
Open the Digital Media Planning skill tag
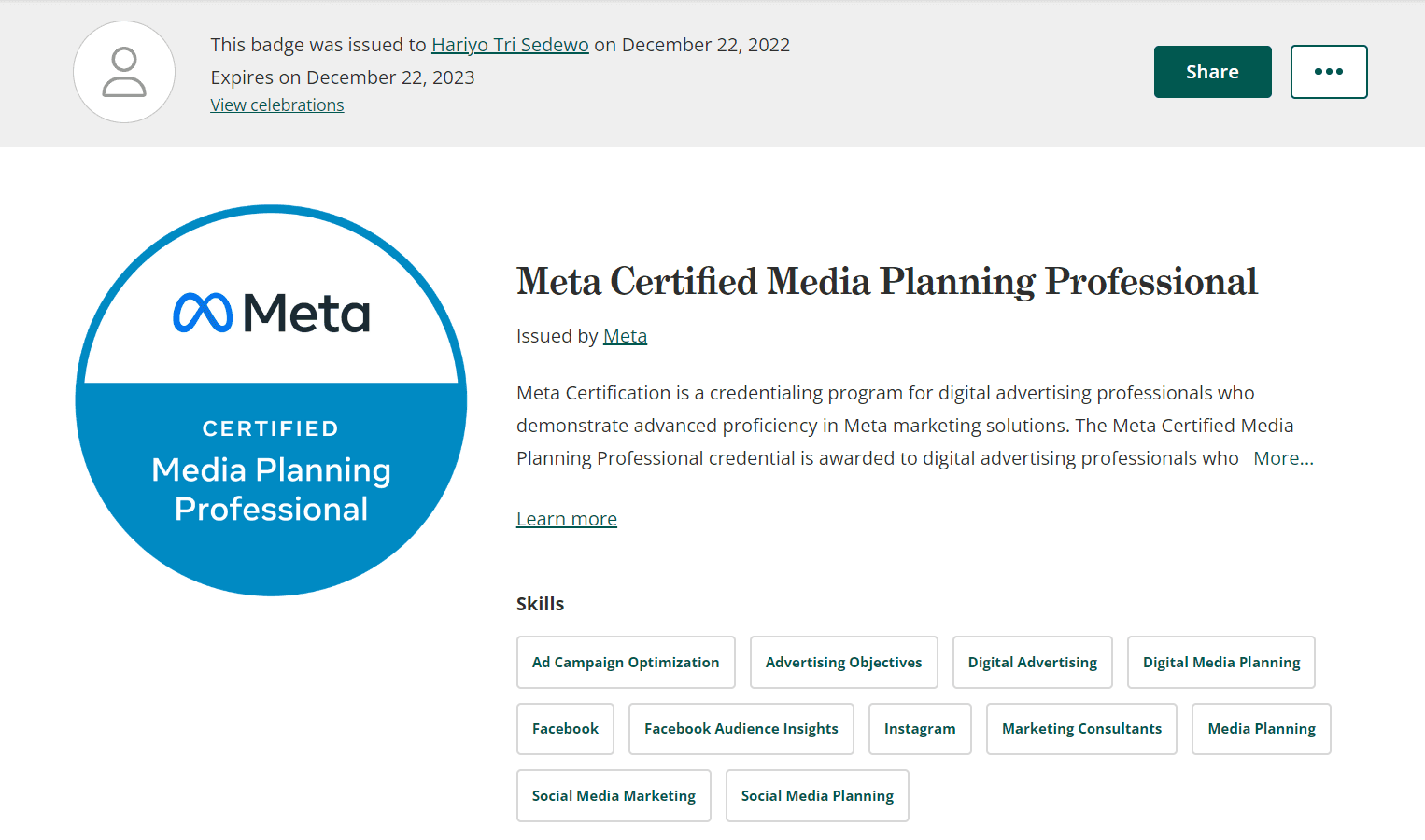tap(1221, 663)
